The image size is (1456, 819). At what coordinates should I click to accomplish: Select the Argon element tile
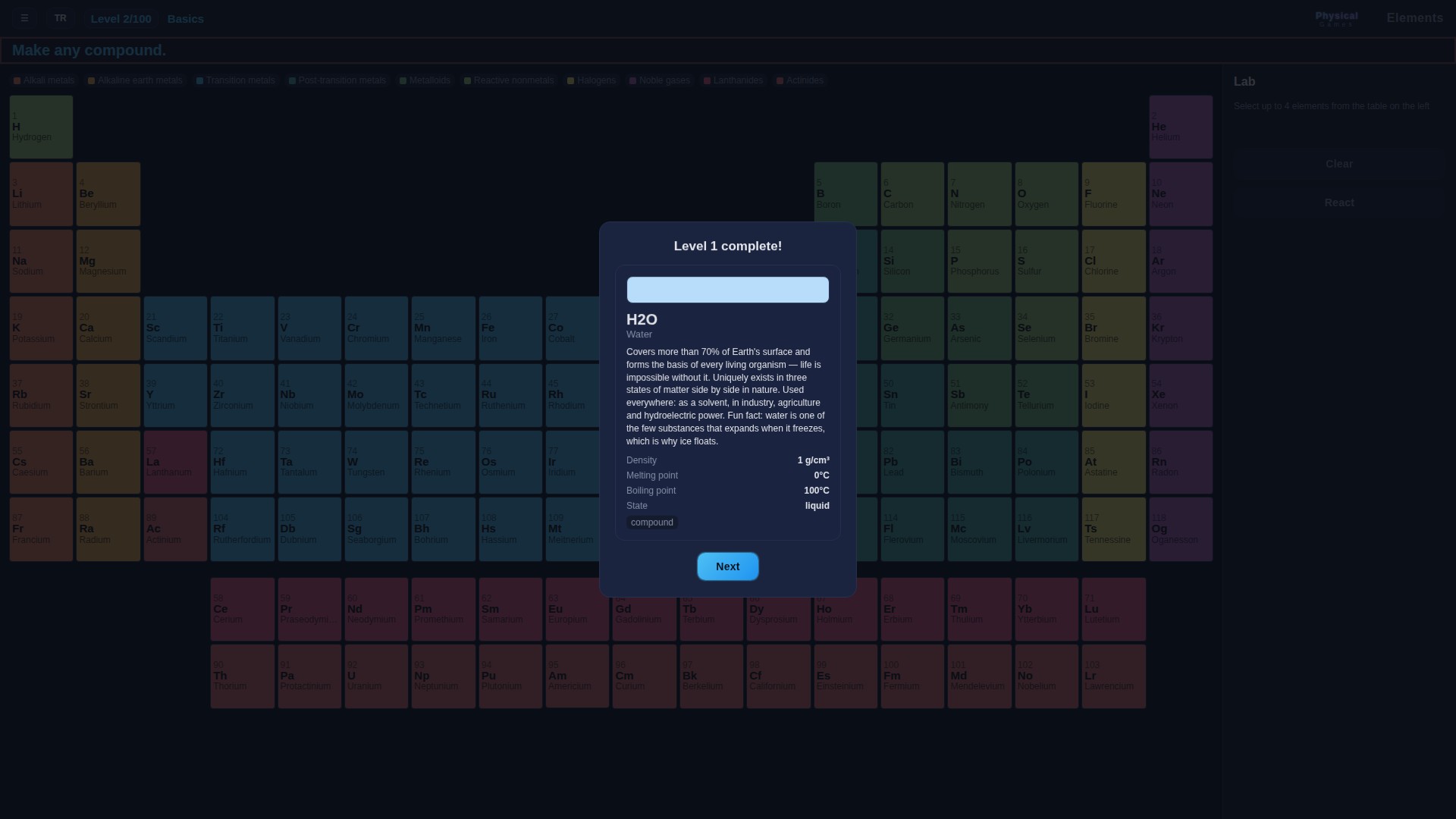coord(1181,261)
